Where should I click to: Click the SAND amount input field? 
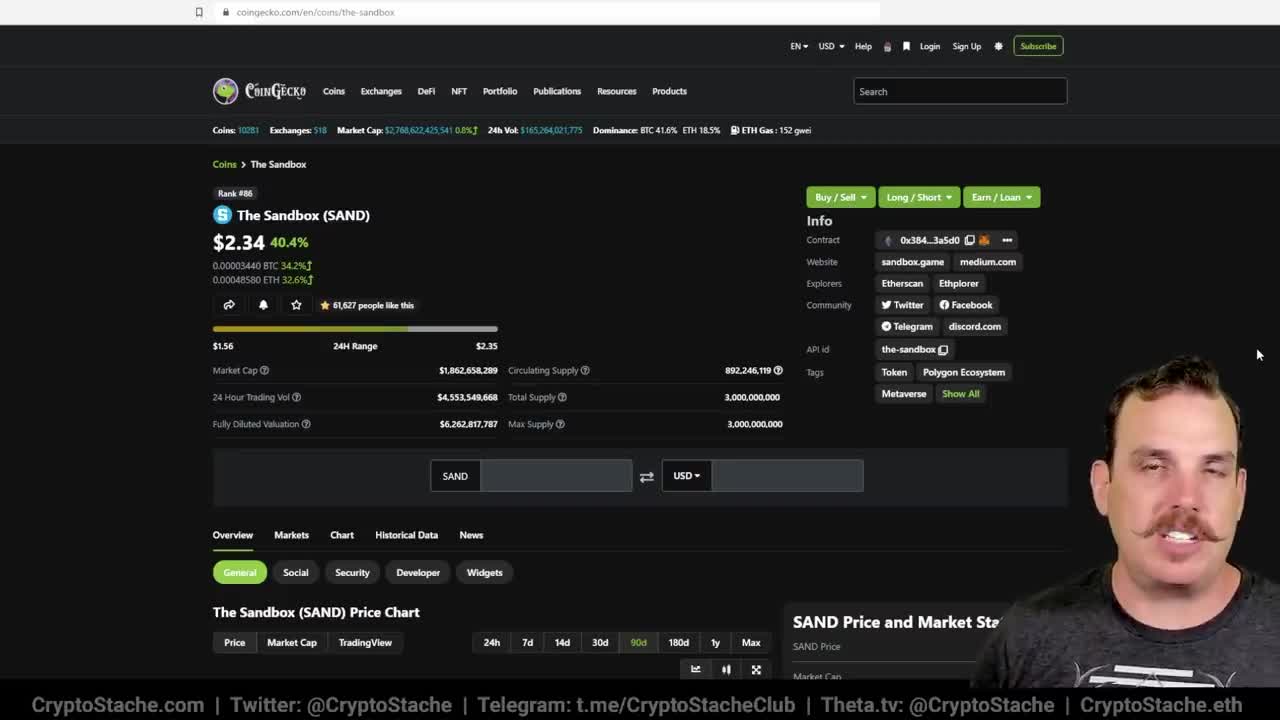click(x=556, y=476)
